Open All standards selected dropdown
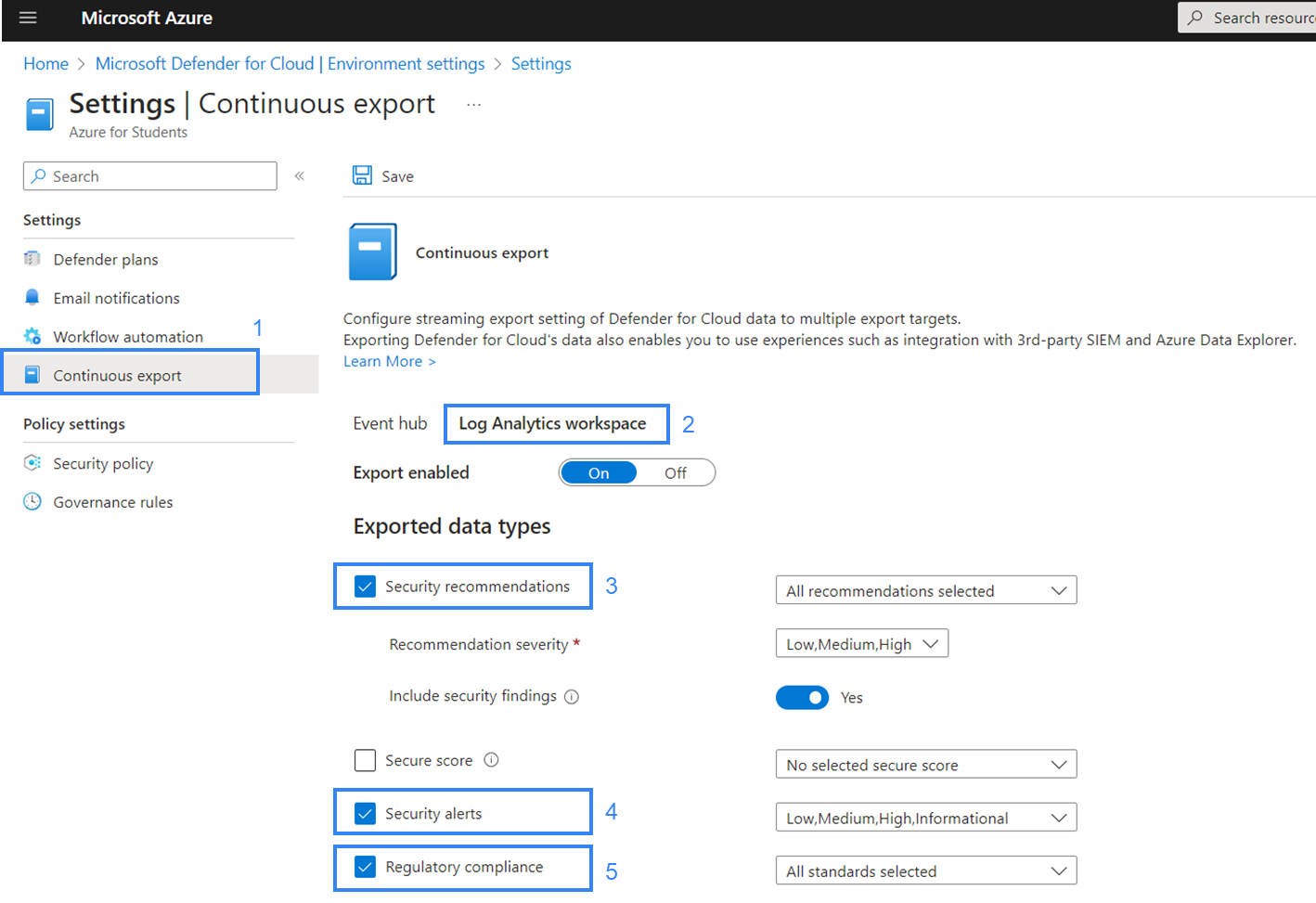 pyautogui.click(x=926, y=871)
